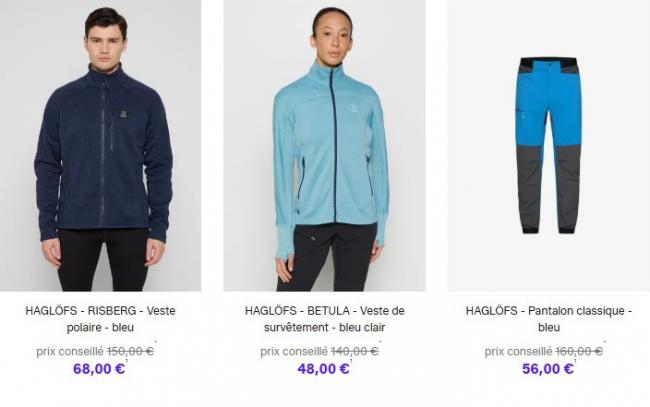Screen dimensions: 650x407
Task: Click the footnote marker beside 160,00 €
Action: pyautogui.click(x=604, y=342)
